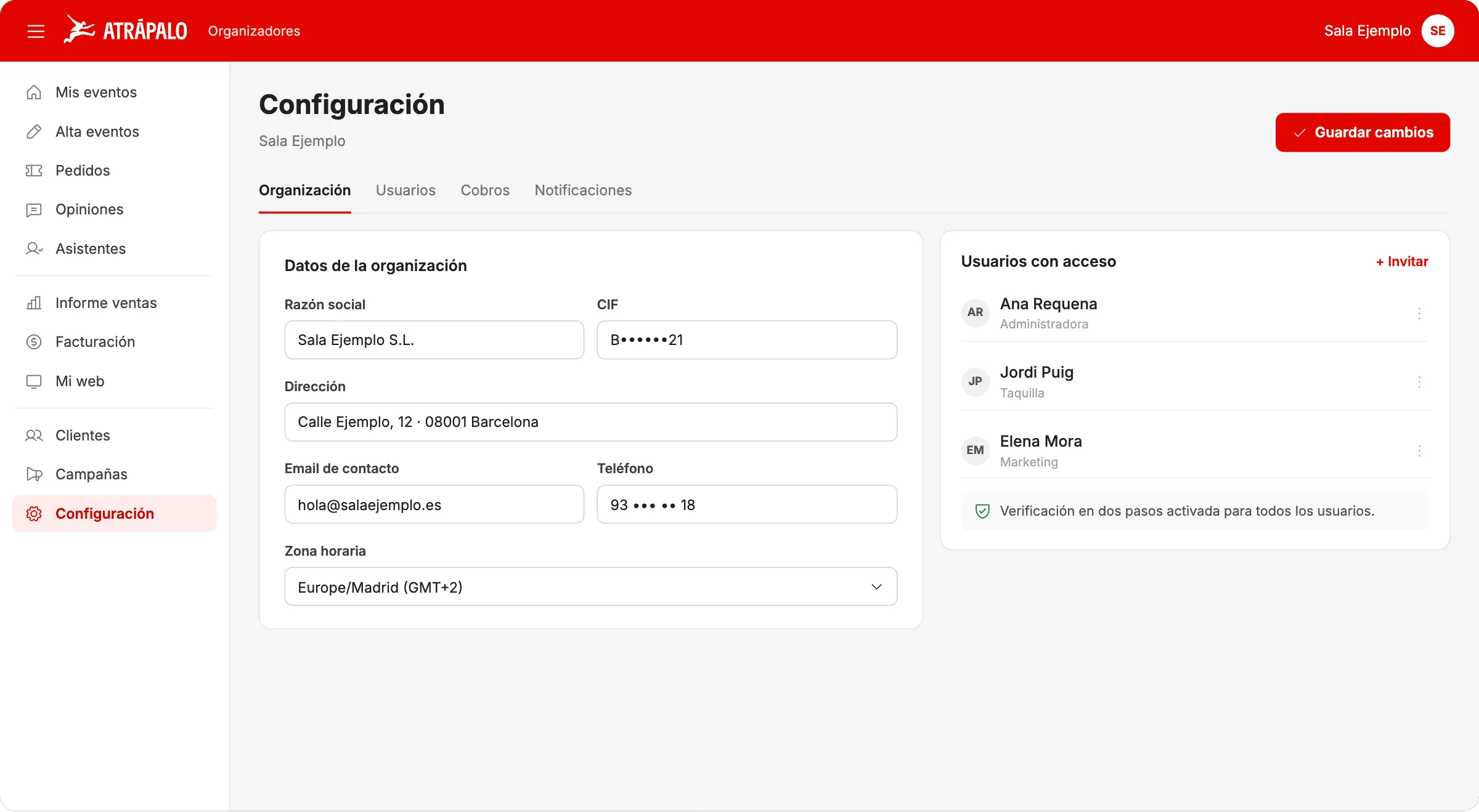The image size is (1479, 812).
Task: Click the Asistentes person icon
Action: pos(34,249)
